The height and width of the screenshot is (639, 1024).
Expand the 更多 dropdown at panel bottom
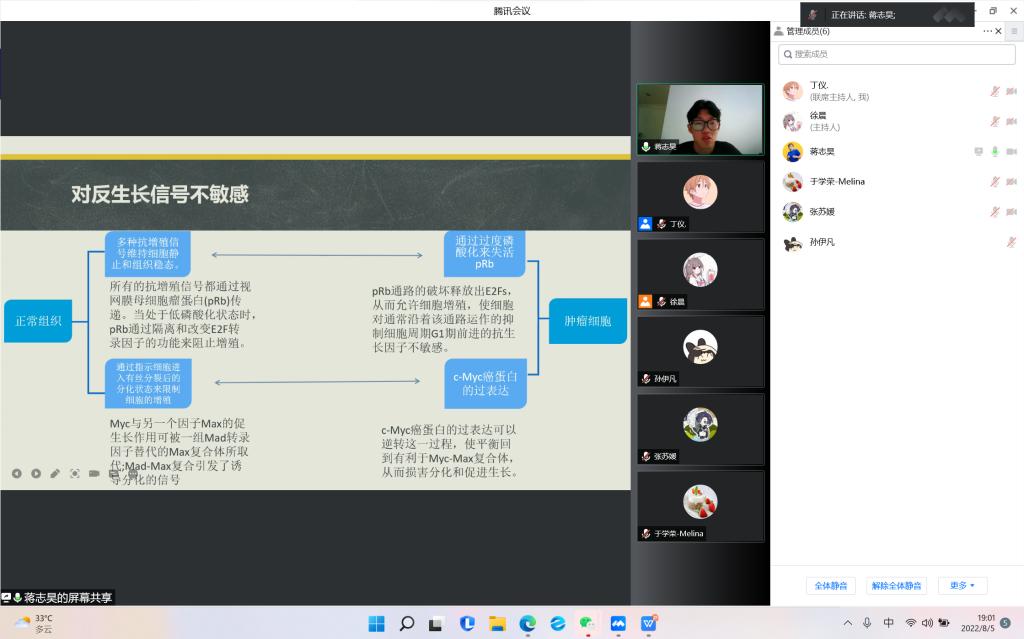[x=963, y=585]
